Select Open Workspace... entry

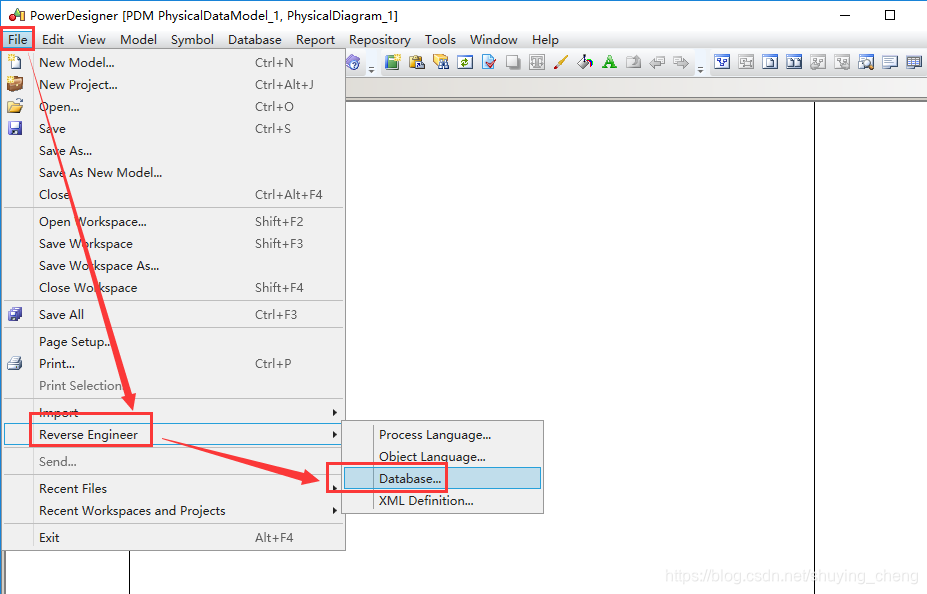pyautogui.click(x=174, y=222)
